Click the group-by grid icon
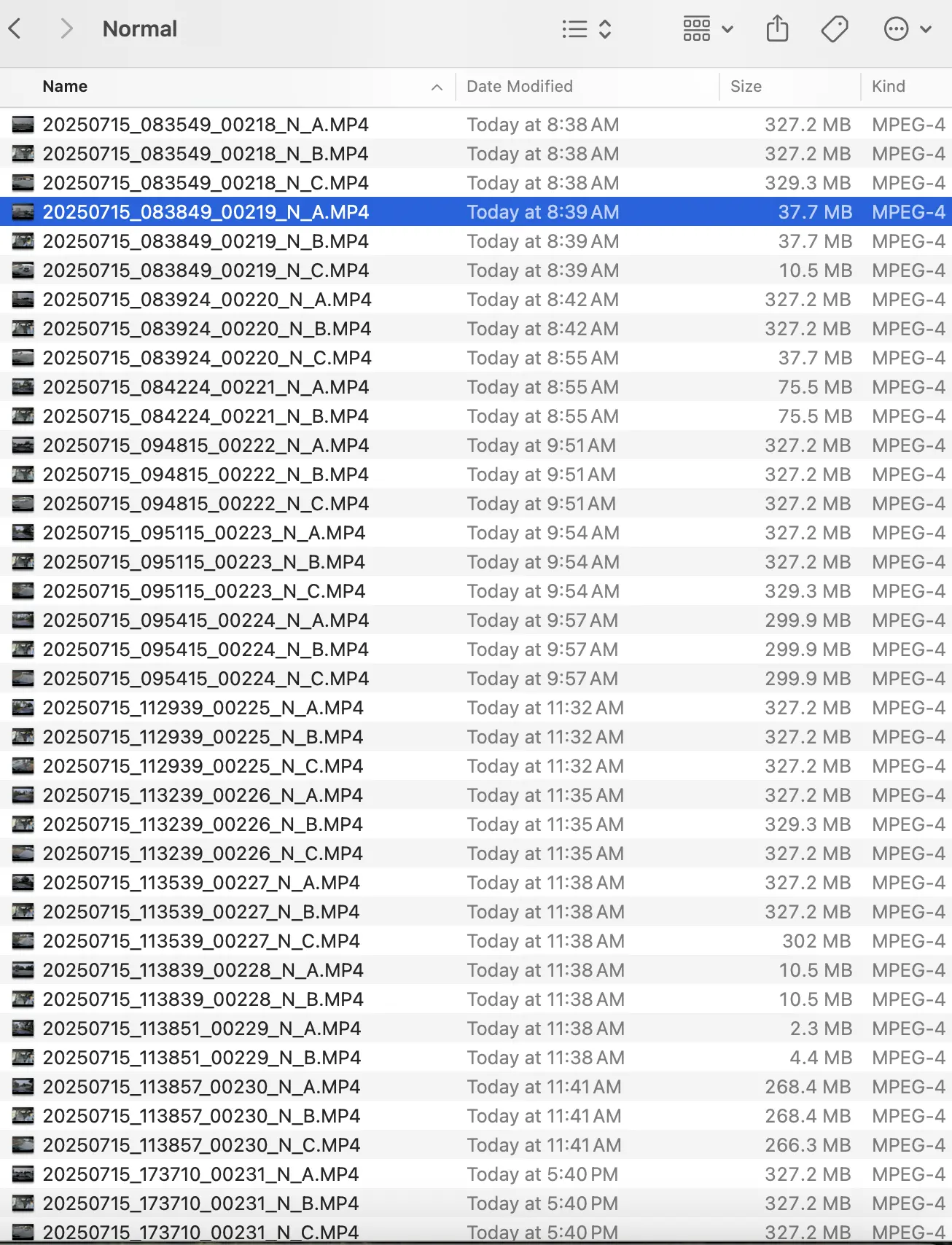The height and width of the screenshot is (1245, 952). click(x=696, y=29)
